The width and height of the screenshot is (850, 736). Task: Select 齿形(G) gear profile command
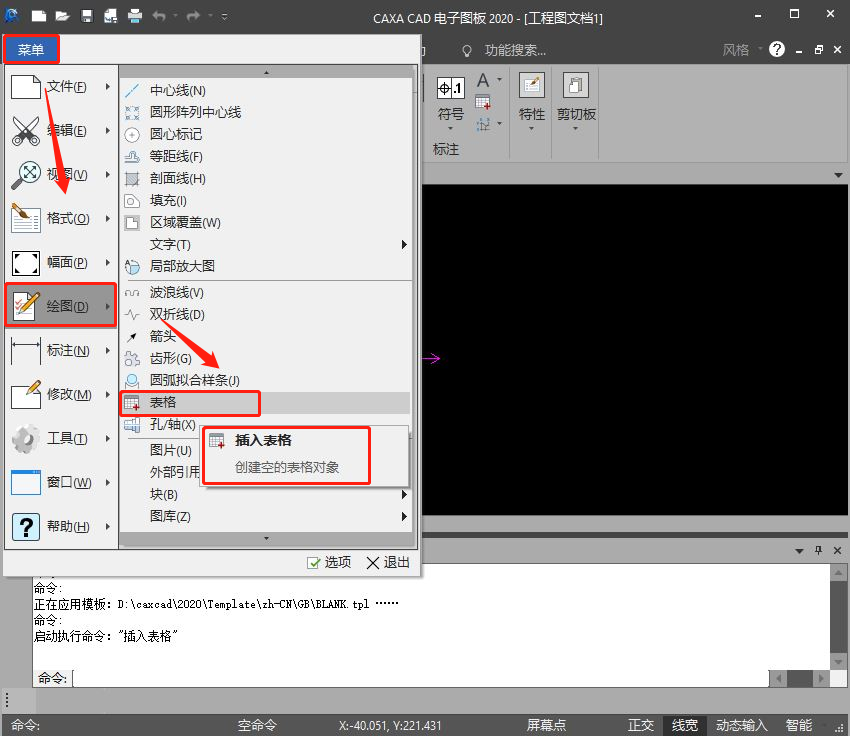click(x=266, y=358)
